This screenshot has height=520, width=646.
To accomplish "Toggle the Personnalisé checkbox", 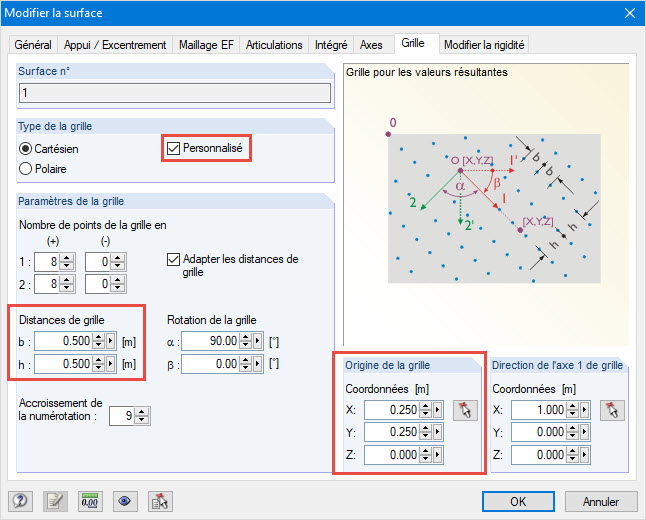I will coord(173,148).
